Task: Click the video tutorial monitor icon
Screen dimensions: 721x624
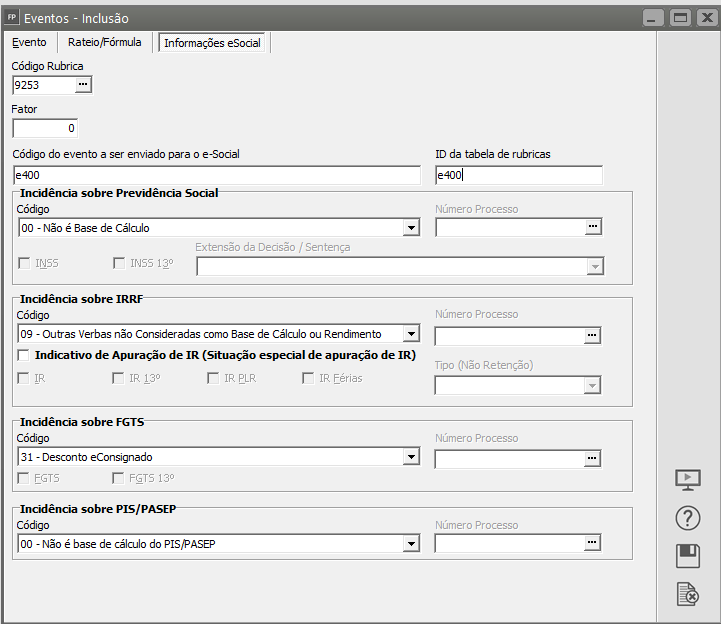Action: point(688,479)
